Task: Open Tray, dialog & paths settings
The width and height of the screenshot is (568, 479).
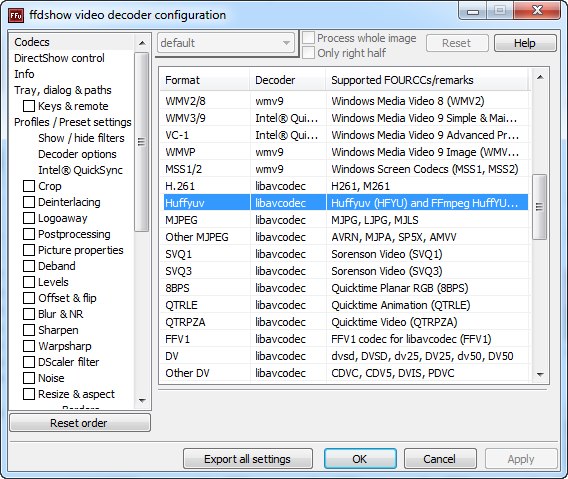Action: (63, 90)
